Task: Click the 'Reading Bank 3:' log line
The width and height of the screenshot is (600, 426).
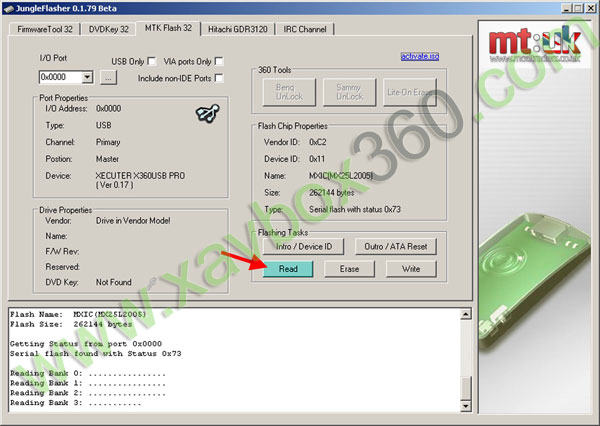Action: (x=76, y=403)
